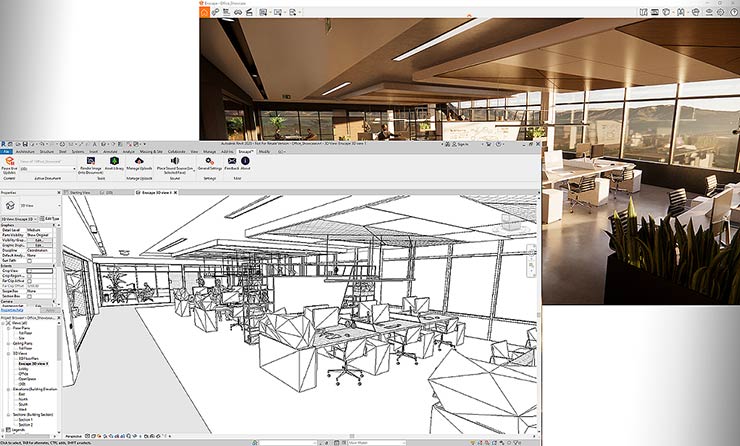
Task: Toggle the Crop Region Visible checkbox
Action: pyautogui.click(x=31, y=276)
